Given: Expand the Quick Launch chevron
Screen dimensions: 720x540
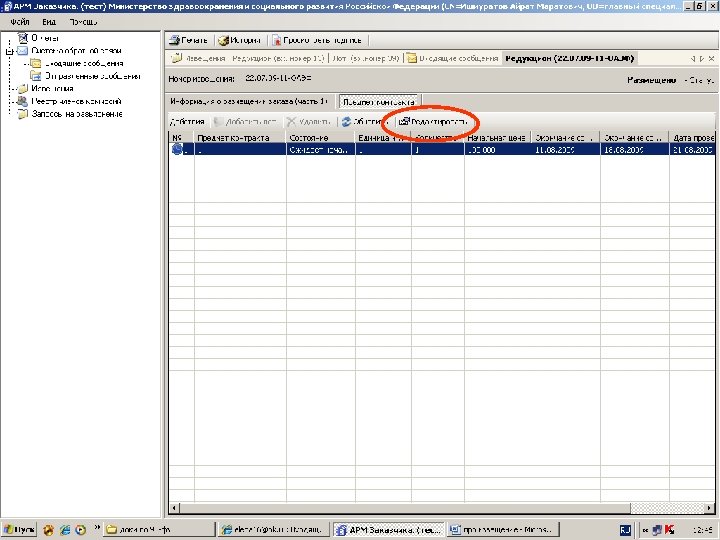Looking at the screenshot, I should (x=97, y=528).
